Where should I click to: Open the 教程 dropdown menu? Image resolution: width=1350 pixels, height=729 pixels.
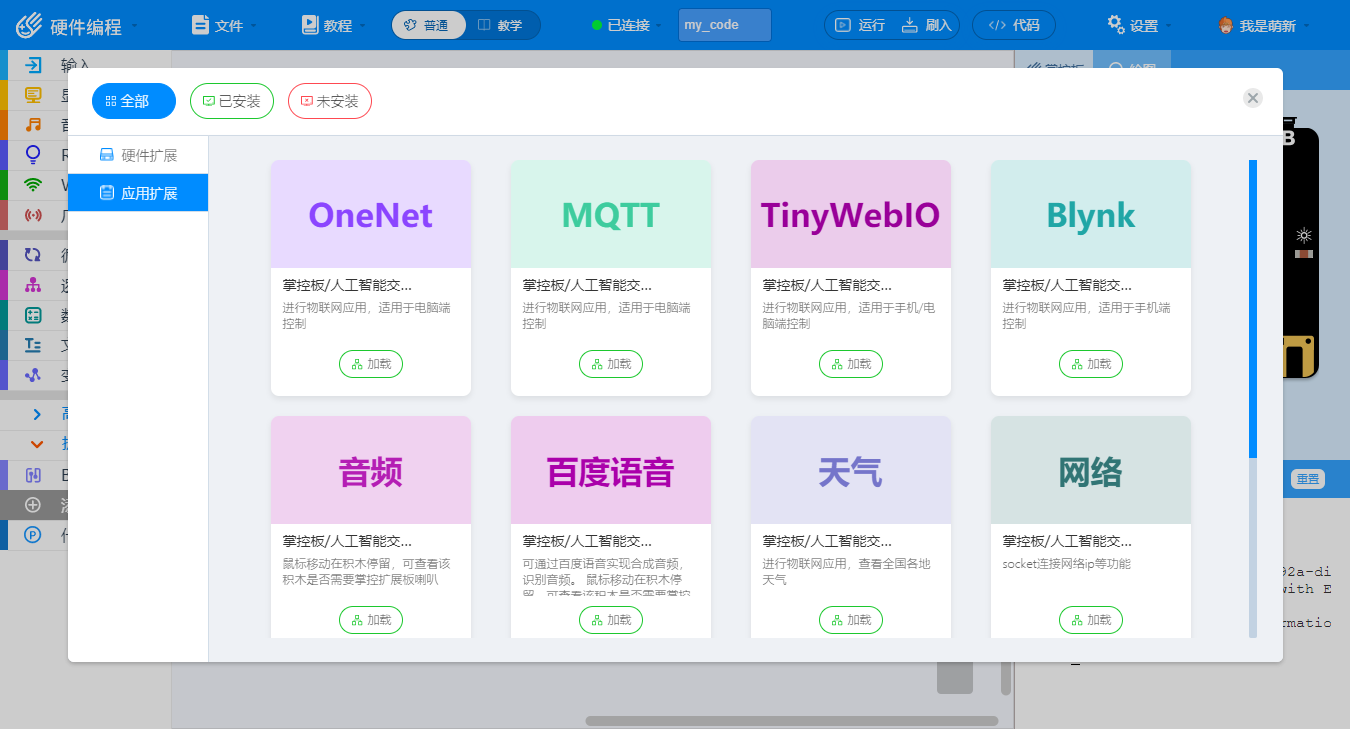click(334, 25)
